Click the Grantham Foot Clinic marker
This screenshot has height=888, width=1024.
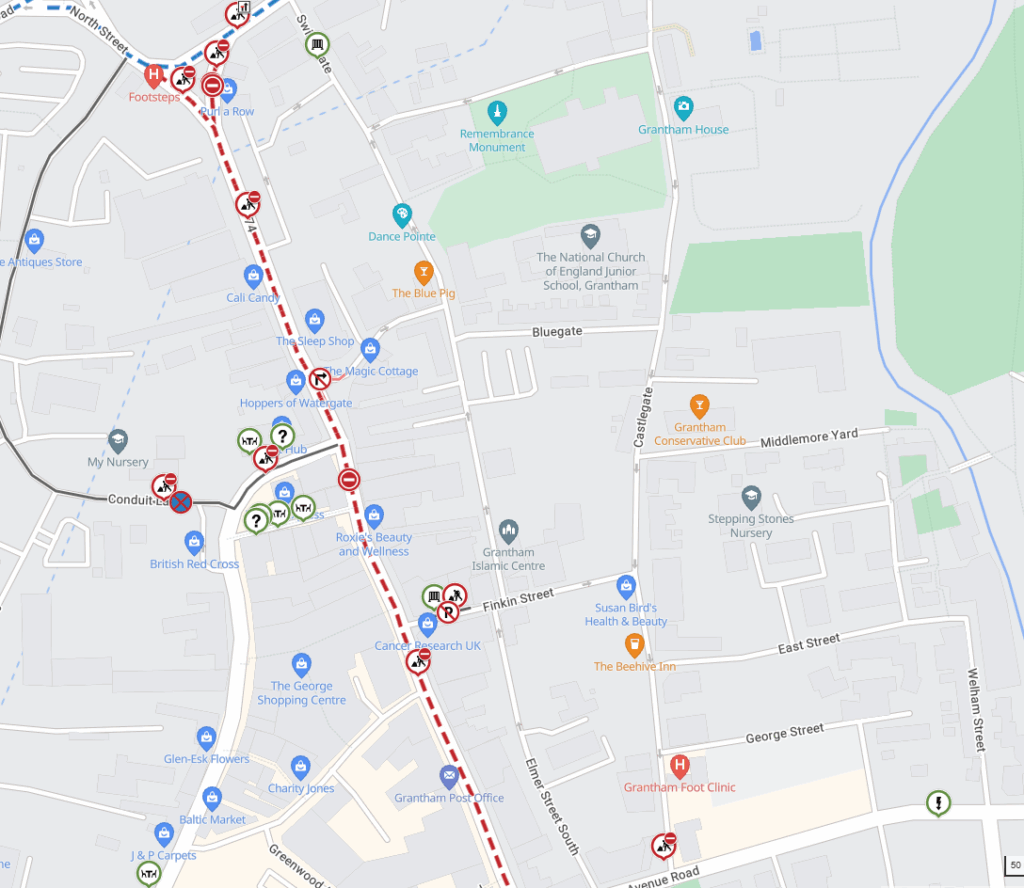(679, 767)
